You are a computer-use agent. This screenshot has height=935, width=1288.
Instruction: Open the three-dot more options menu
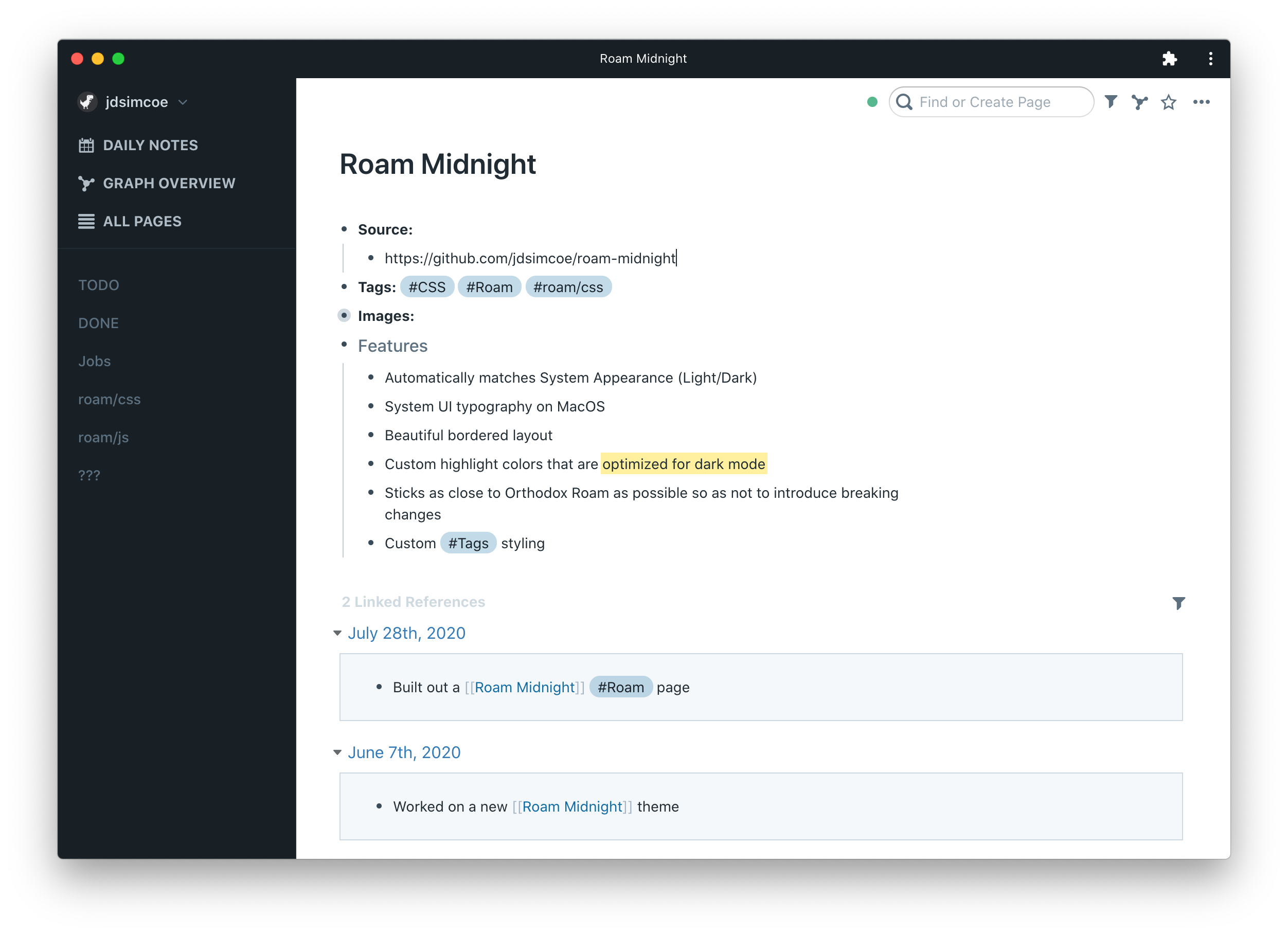coord(1201,102)
